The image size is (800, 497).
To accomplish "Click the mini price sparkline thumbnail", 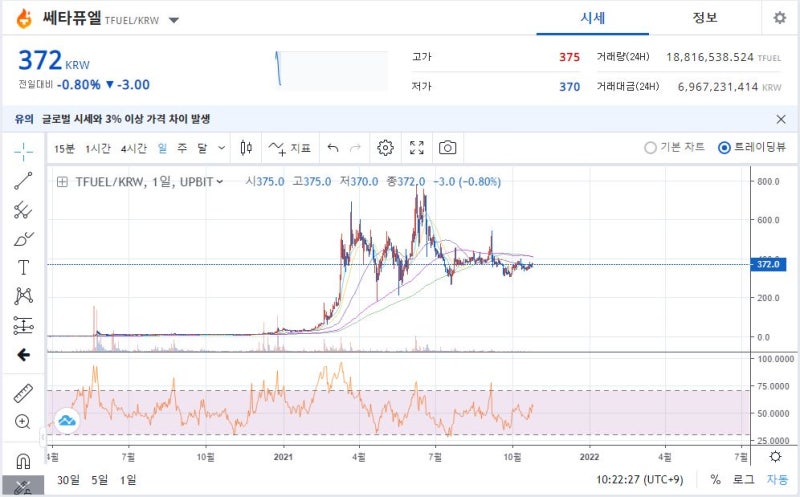I will click(331, 69).
